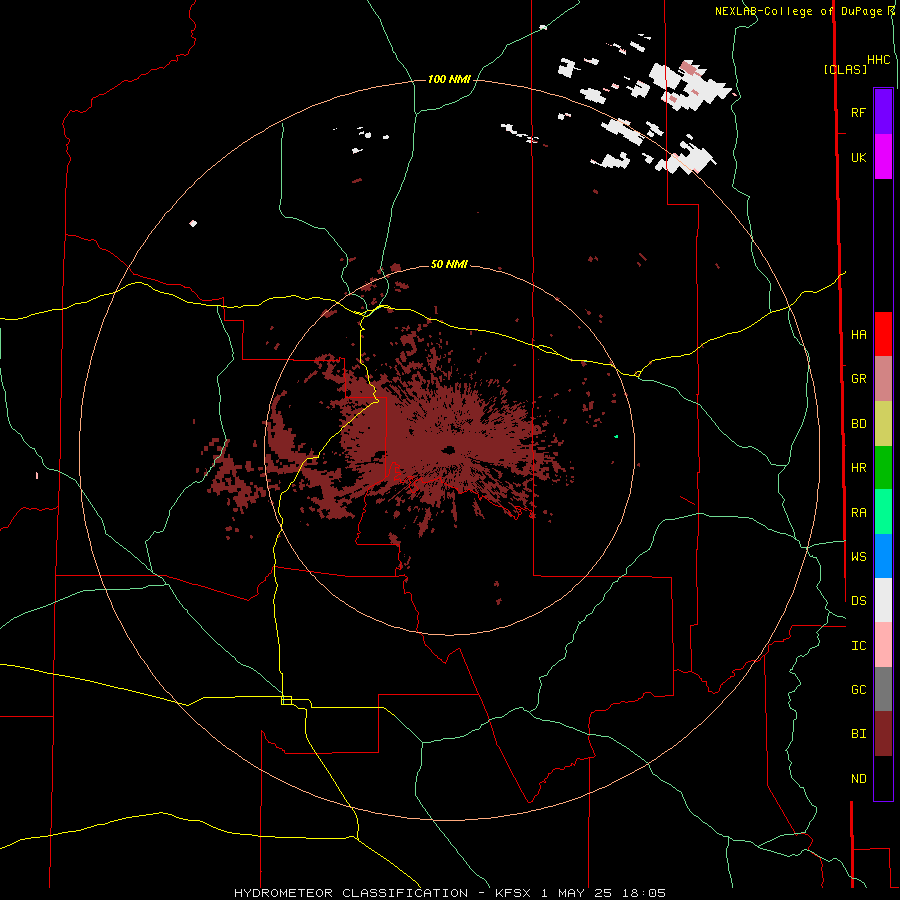Click the BD yellow legend swatch
The height and width of the screenshot is (900, 900).
click(883, 424)
